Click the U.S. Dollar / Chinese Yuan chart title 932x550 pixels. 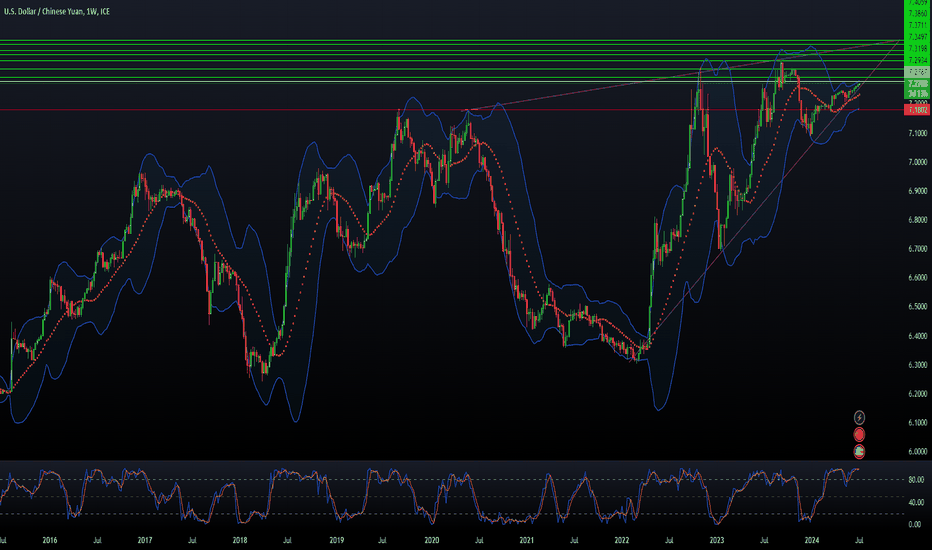[57, 11]
